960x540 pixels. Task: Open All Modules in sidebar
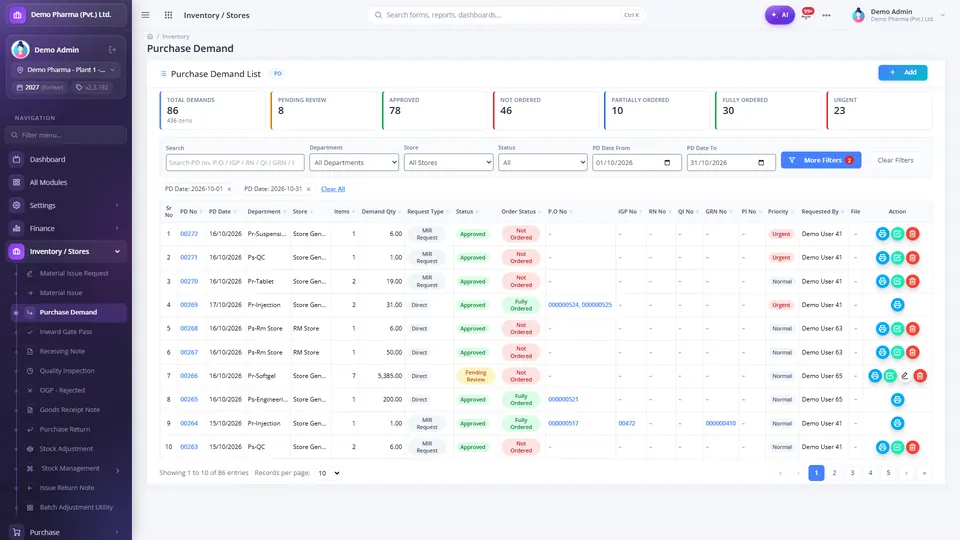66,182
